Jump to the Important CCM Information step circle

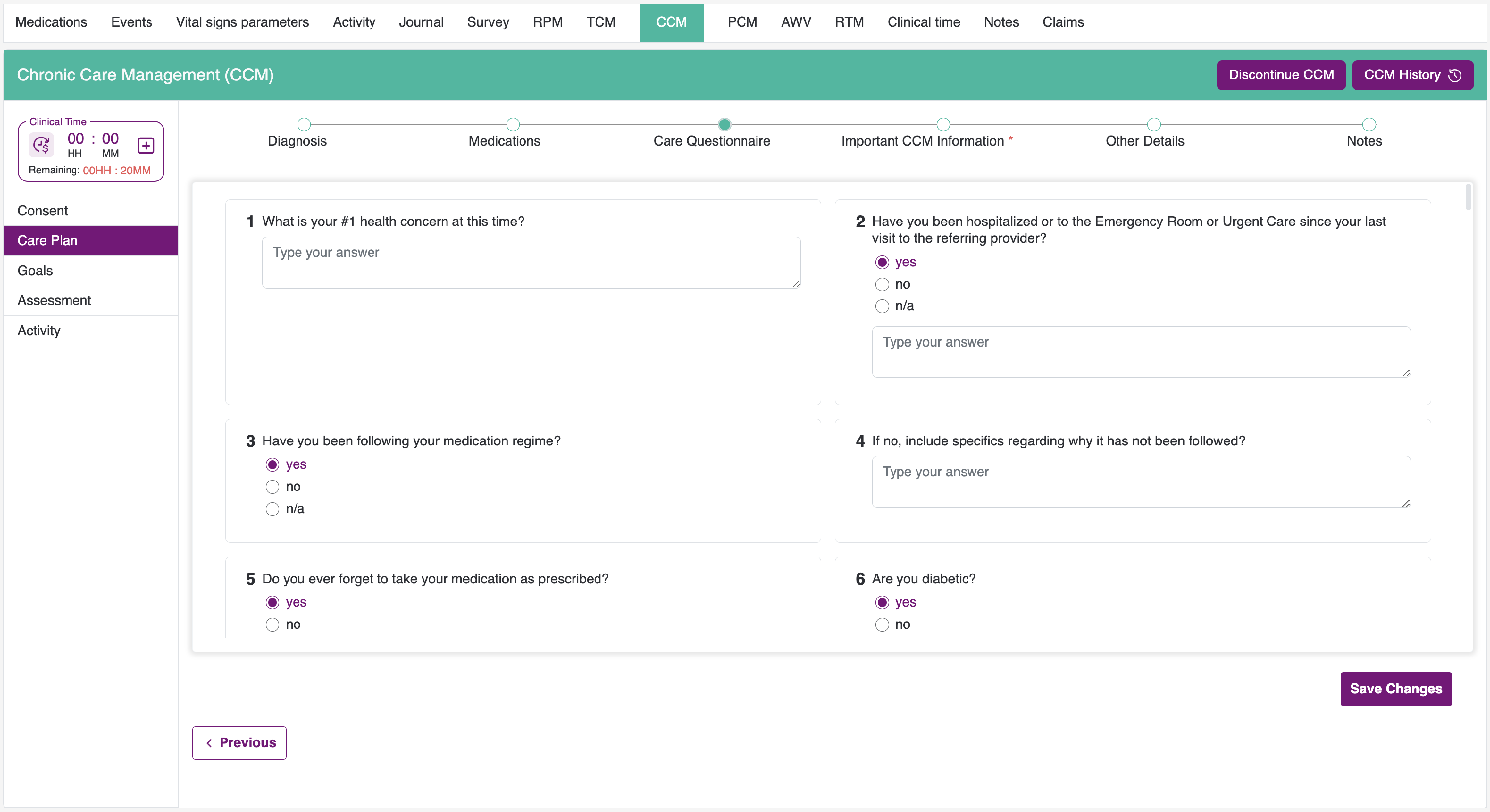[943, 124]
